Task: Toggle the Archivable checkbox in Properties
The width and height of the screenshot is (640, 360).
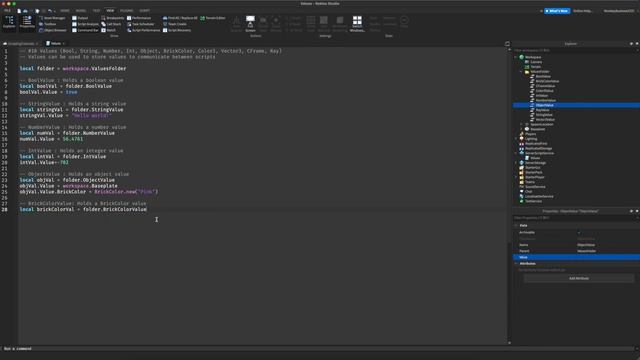Action: point(579,233)
